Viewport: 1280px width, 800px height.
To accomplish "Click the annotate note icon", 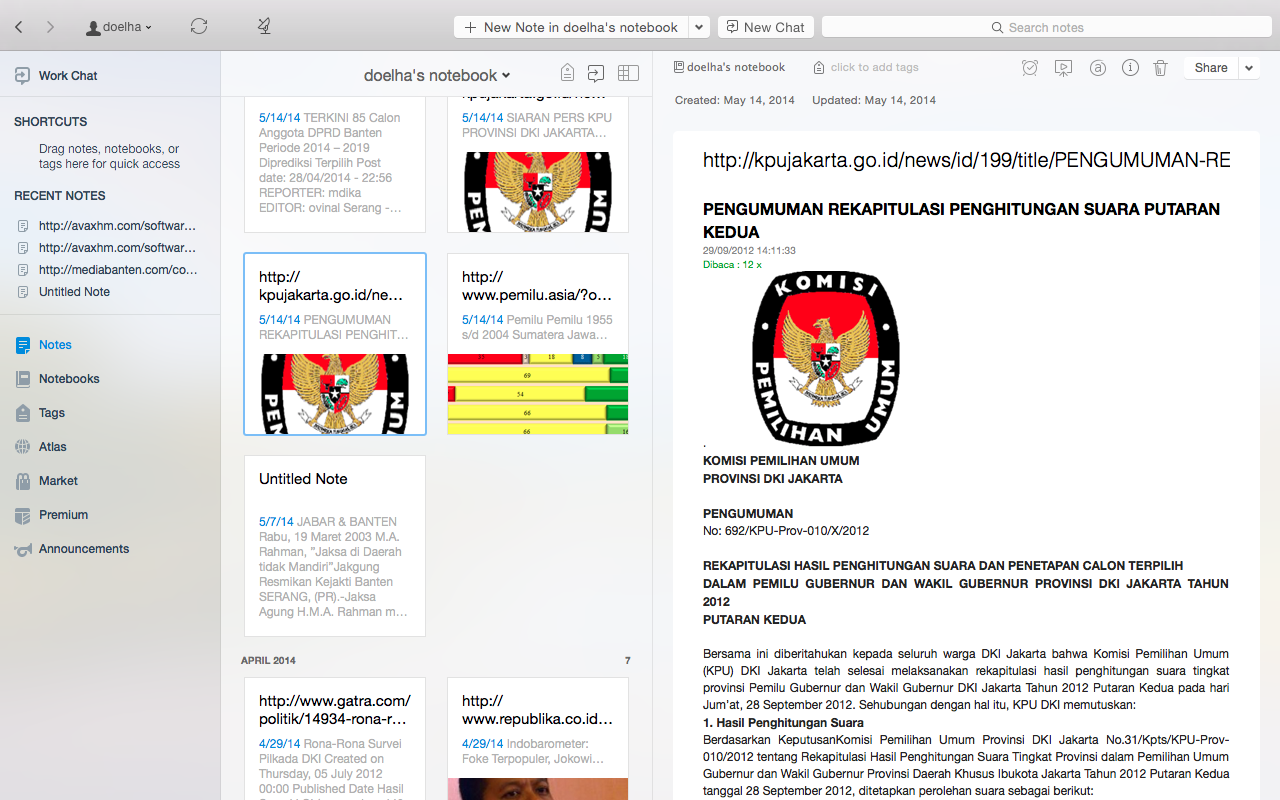I will (1097, 68).
